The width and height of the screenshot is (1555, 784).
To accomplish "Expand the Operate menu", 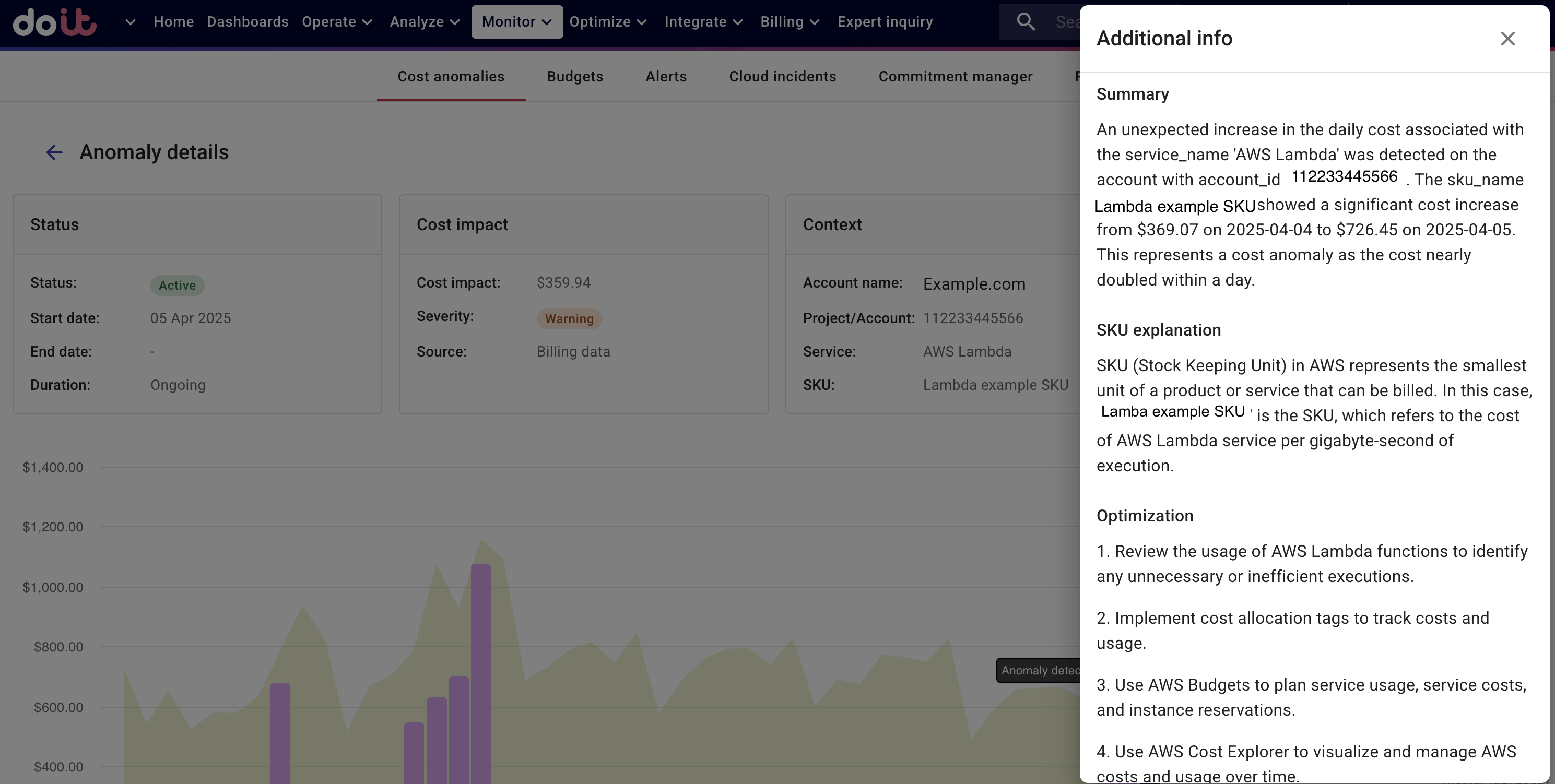I will click(337, 22).
